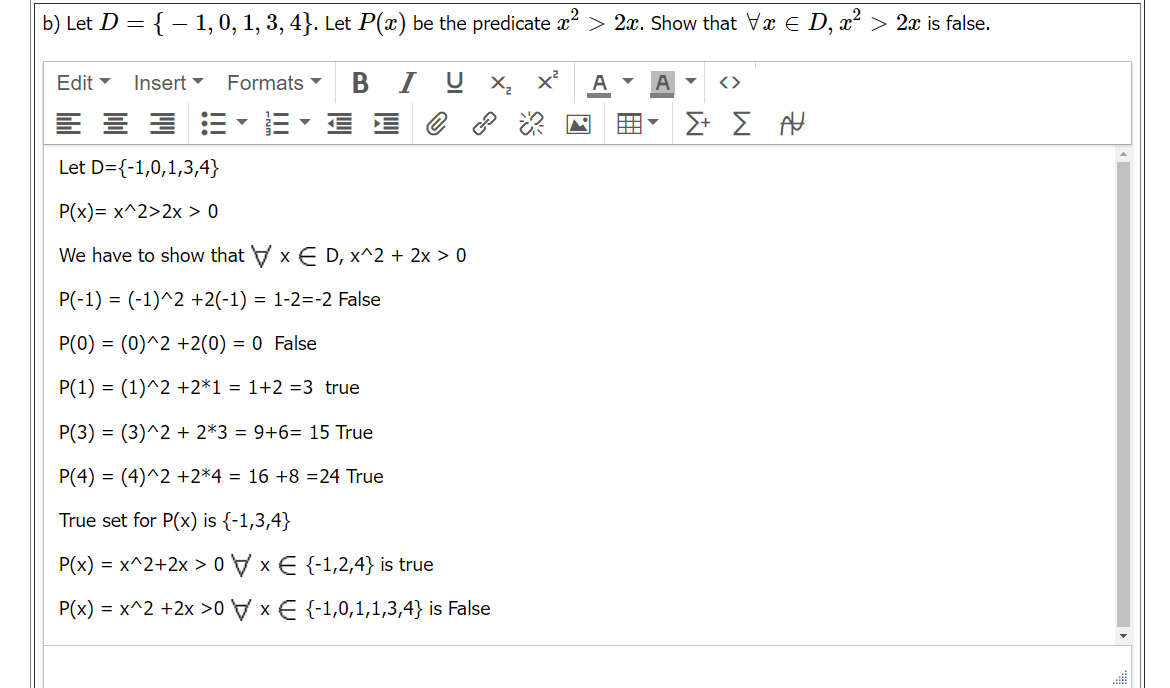Apply subscript formatting
The image size is (1170, 688).
(499, 83)
